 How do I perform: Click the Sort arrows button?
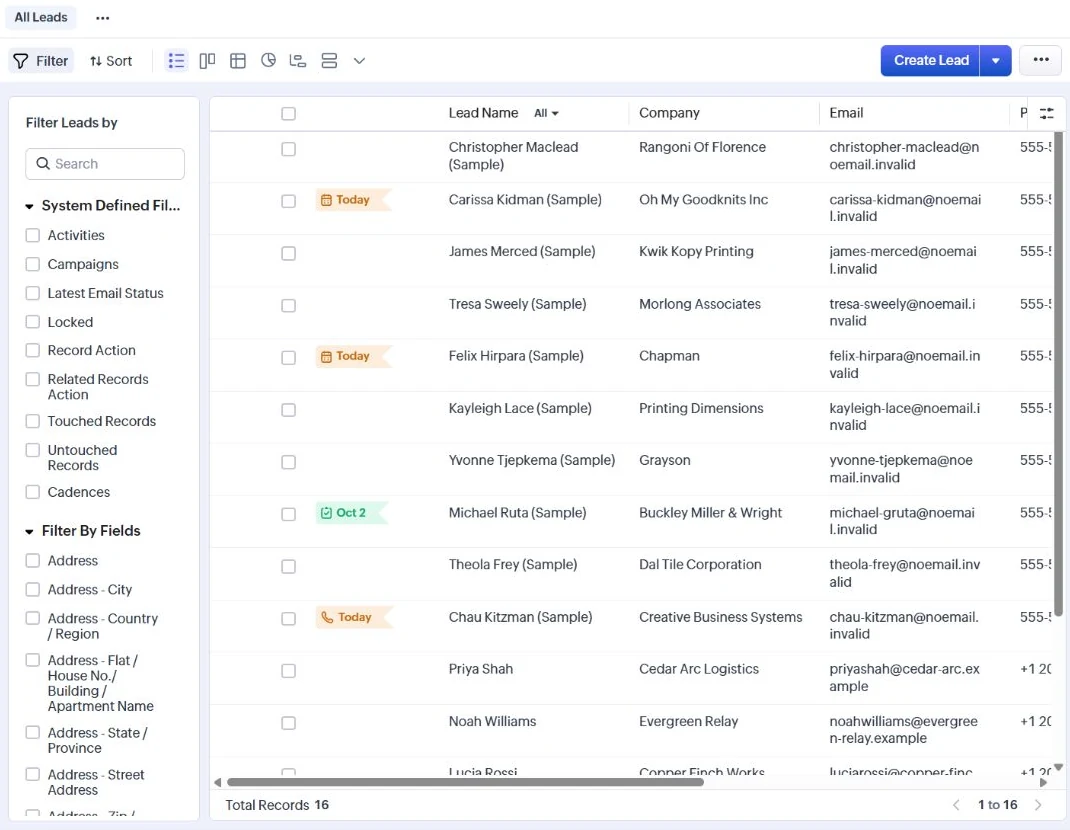111,61
